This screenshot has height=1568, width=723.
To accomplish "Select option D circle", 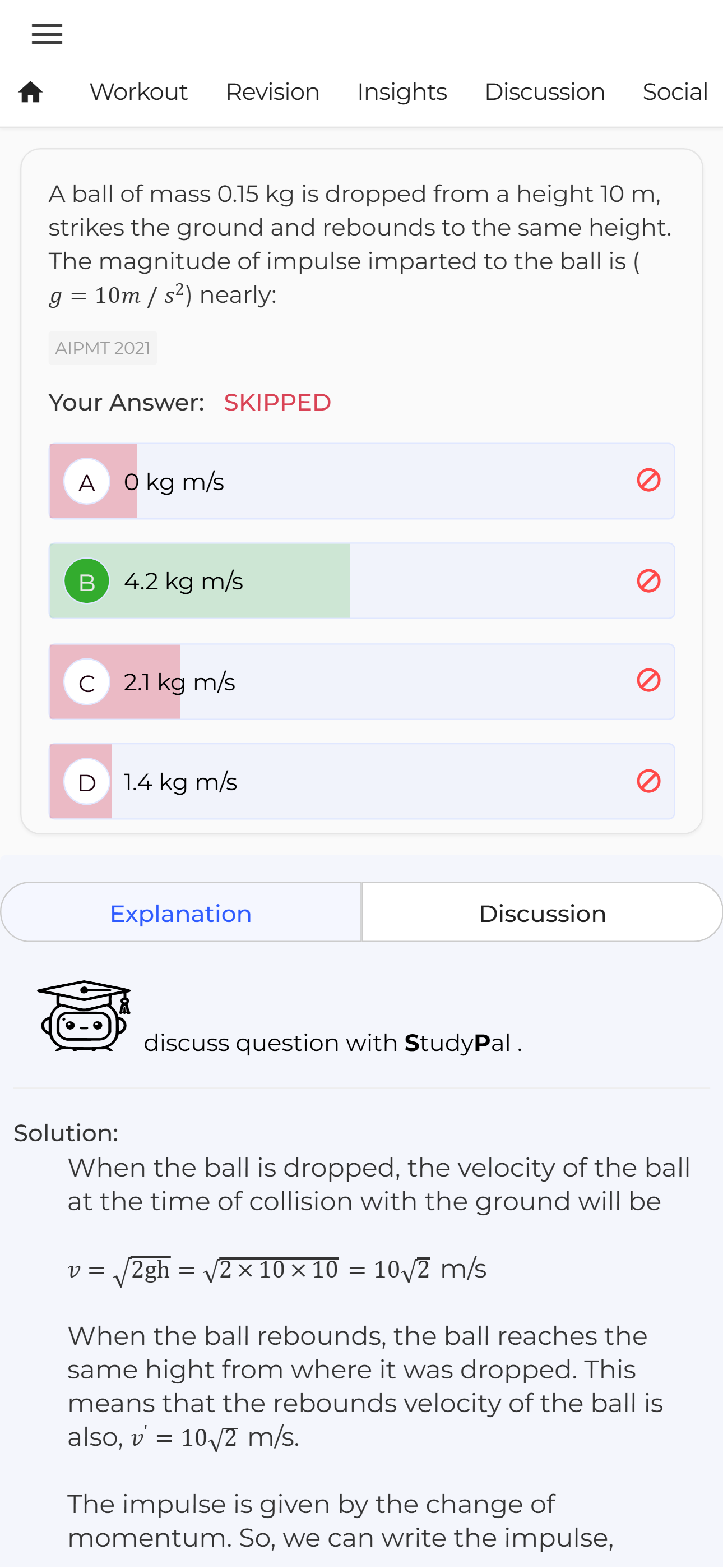I will pos(86,782).
